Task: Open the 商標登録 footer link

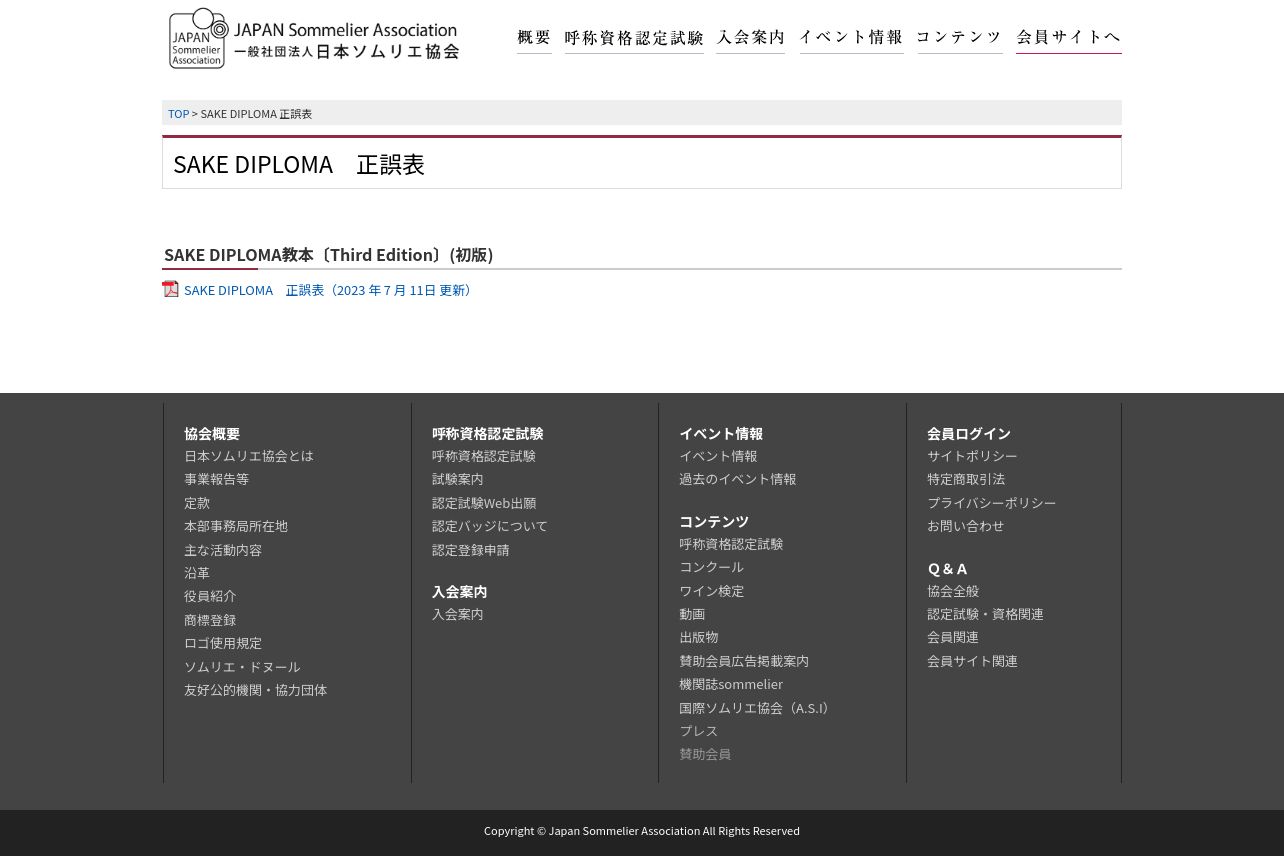Action: [210, 620]
